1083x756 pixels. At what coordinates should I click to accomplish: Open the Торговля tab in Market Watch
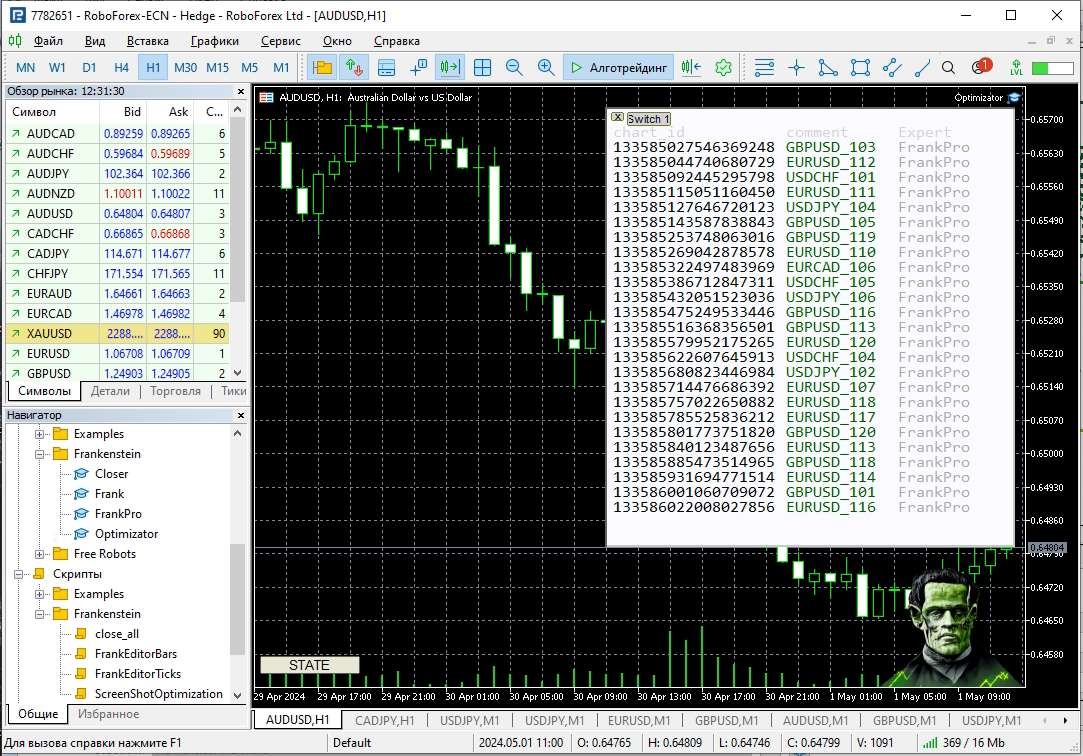coord(175,391)
